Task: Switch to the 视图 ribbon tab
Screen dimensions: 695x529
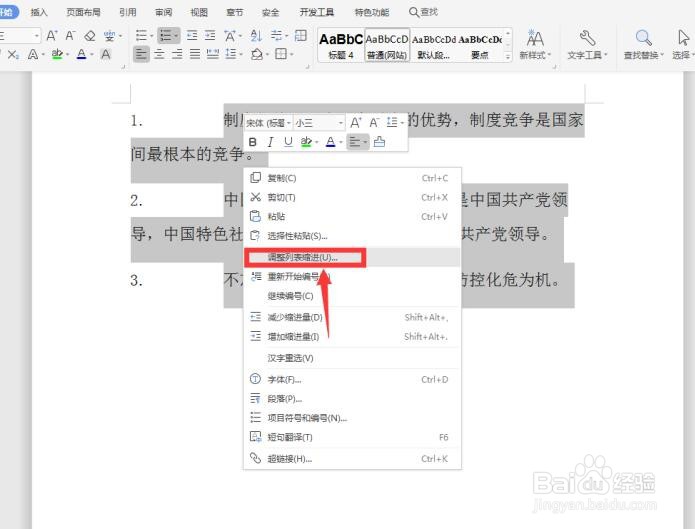Action: 199,12
